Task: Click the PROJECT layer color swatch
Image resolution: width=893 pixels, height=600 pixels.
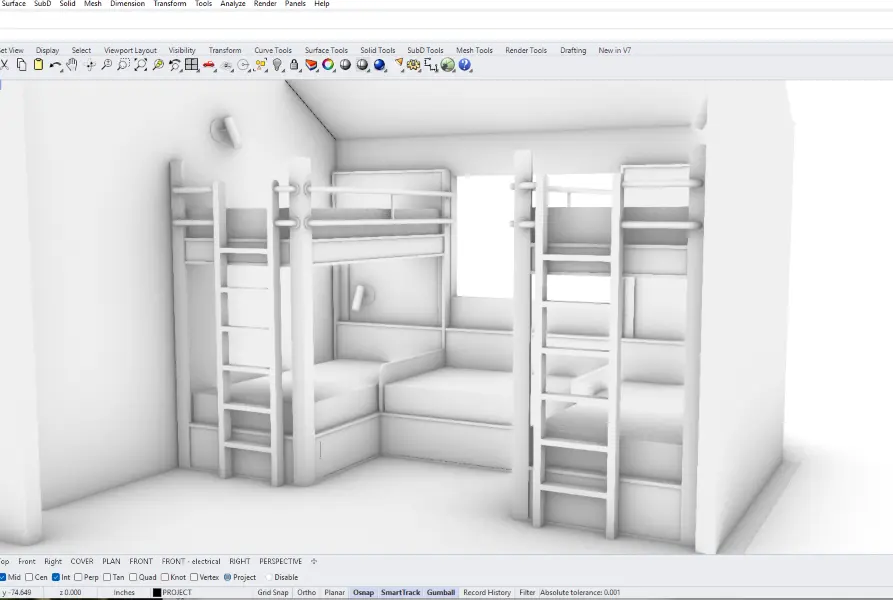Action: [157, 592]
